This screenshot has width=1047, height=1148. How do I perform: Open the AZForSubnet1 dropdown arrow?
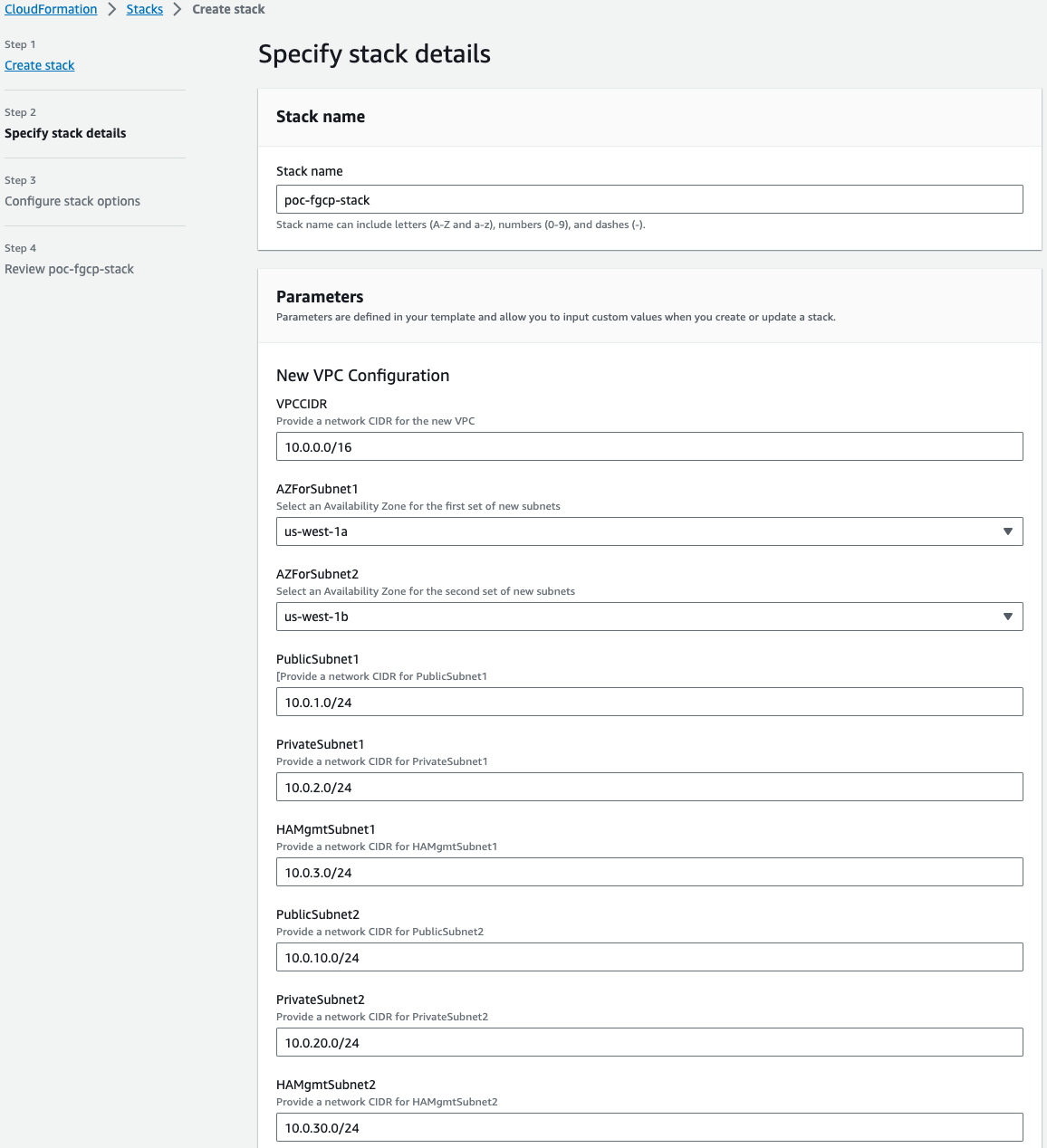[1007, 531]
